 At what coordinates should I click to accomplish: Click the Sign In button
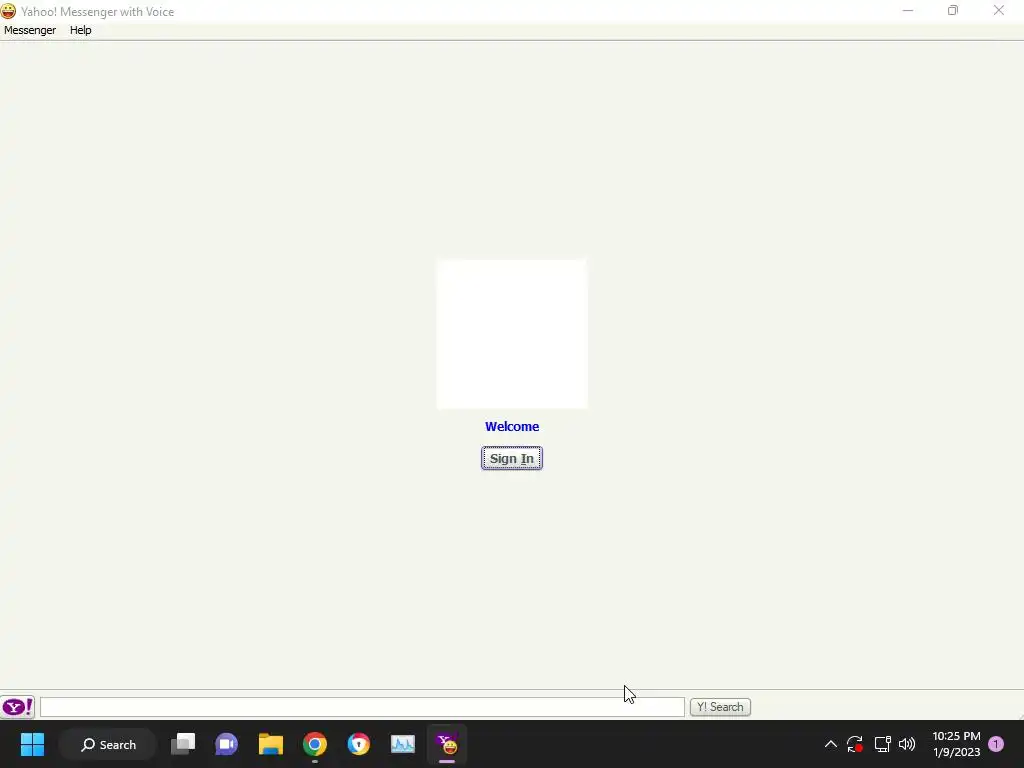(x=512, y=458)
